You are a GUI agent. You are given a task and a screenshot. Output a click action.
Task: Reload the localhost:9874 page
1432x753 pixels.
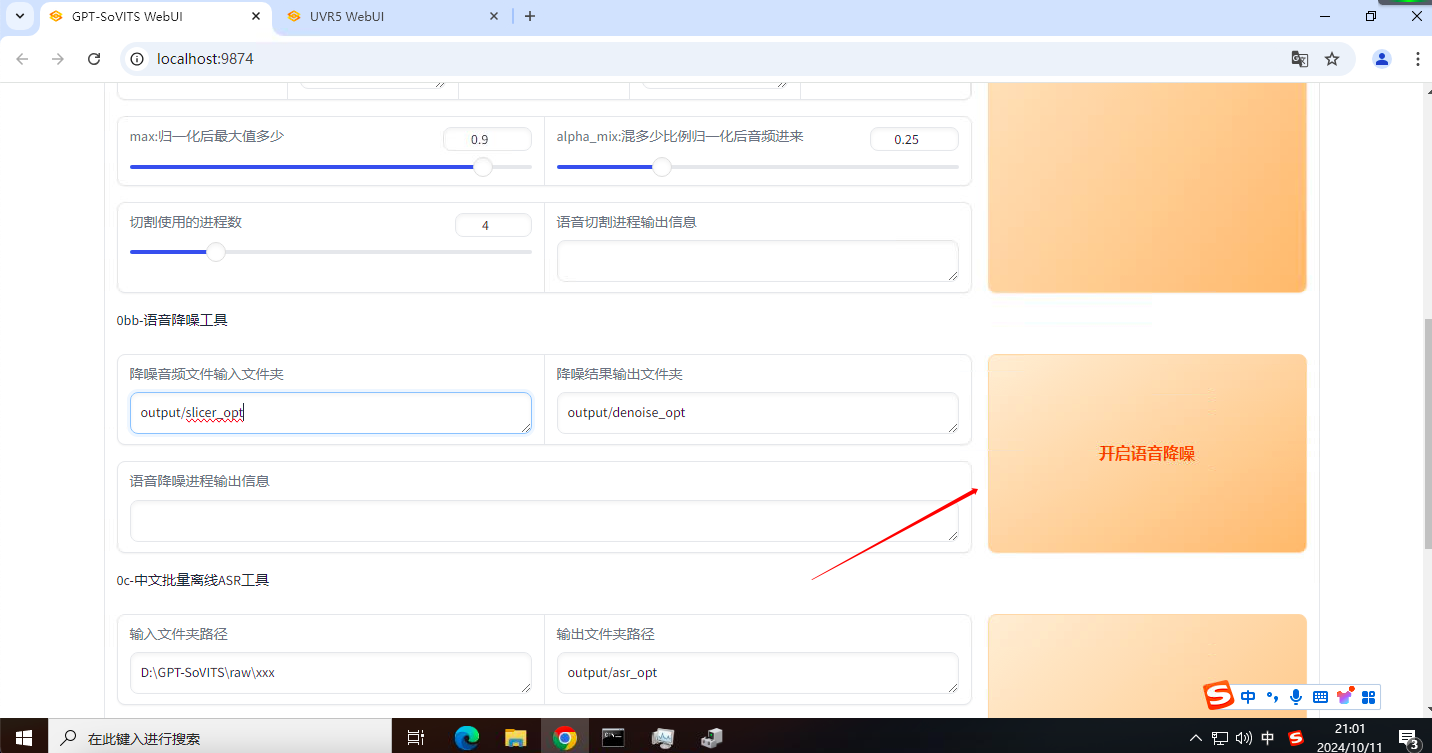pos(94,59)
